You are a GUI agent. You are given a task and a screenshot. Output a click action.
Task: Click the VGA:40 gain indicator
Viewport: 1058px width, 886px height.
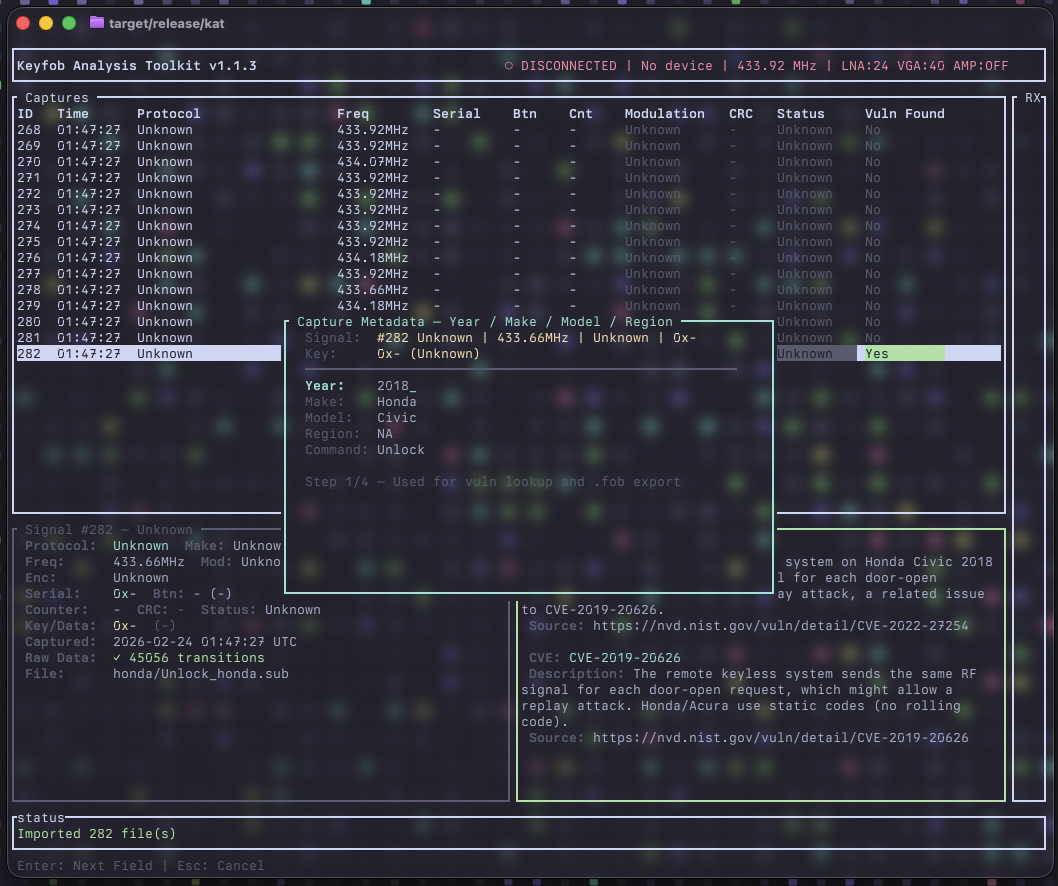tap(921, 65)
